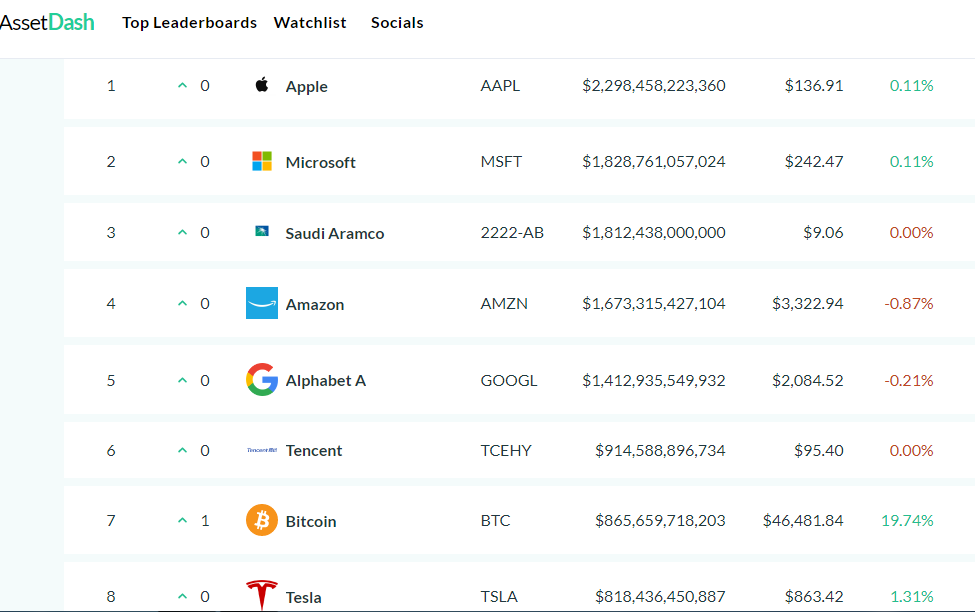Click Microsoft's market cap value

pos(654,162)
